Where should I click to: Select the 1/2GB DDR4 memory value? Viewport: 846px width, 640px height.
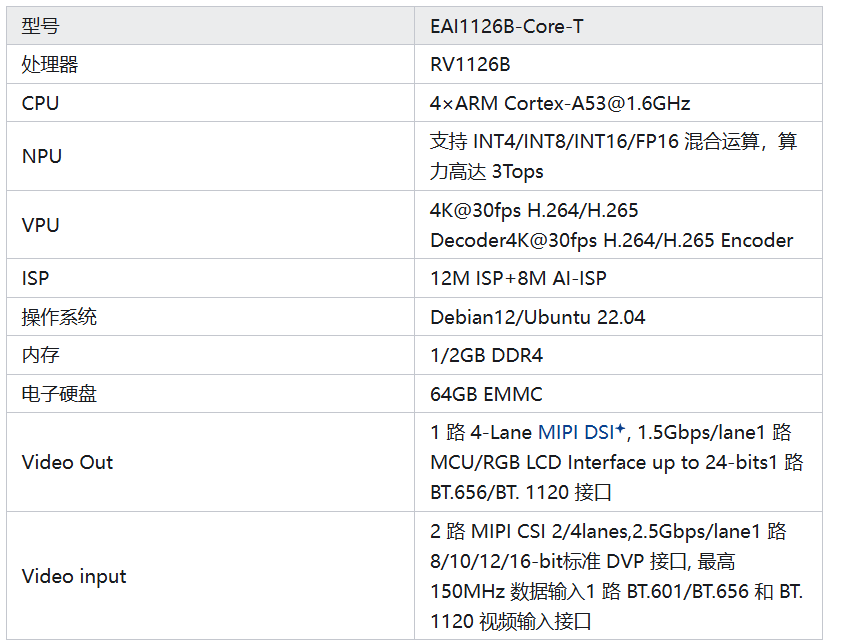[x=486, y=355]
